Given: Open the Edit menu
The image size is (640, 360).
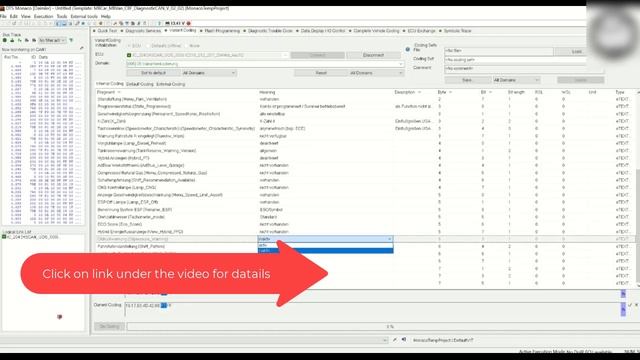Looking at the screenshot, I should [14, 16].
